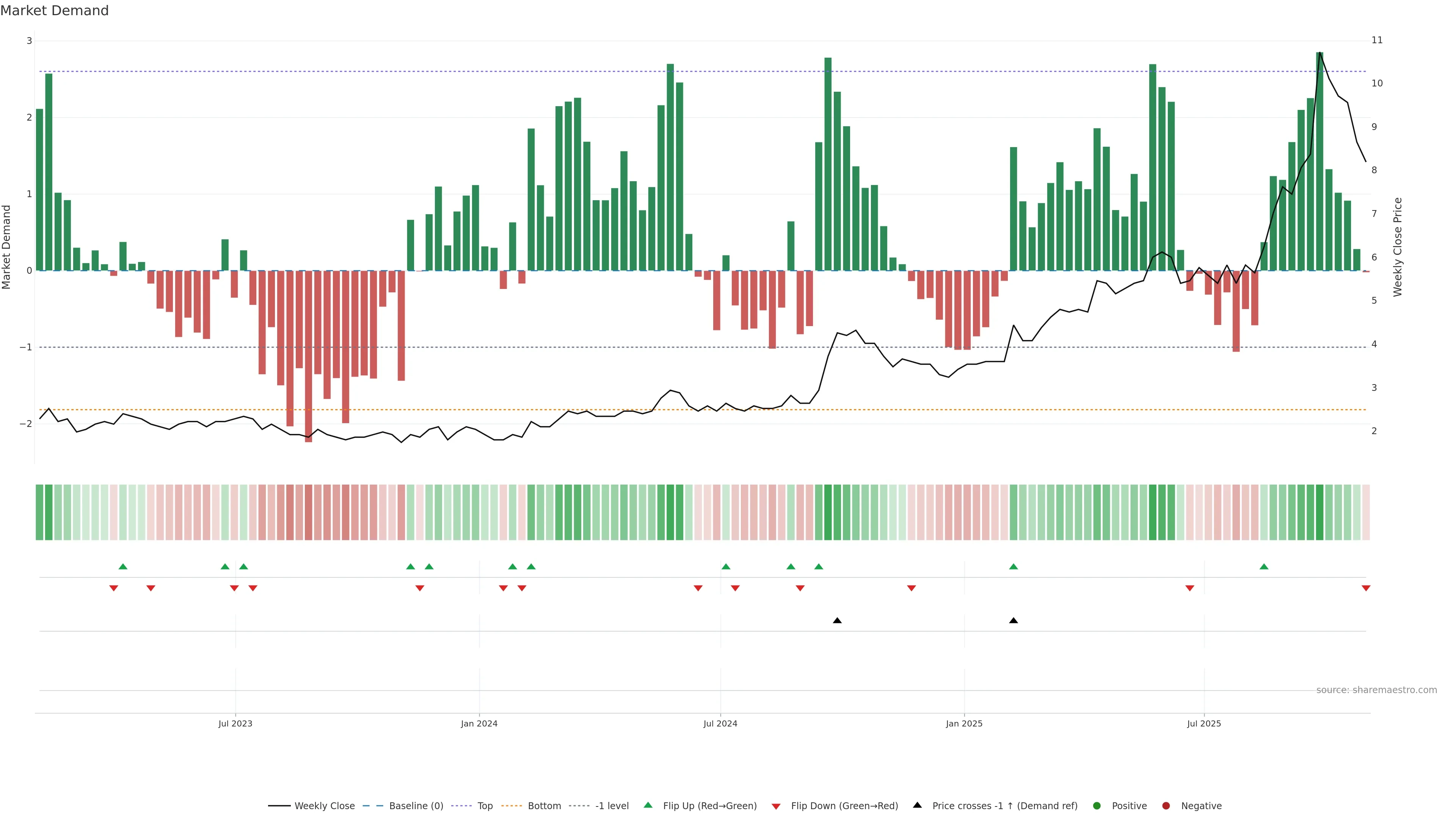Viewport: 1456px width, 819px height.
Task: Hide the -1 level legend line
Action: [612, 805]
